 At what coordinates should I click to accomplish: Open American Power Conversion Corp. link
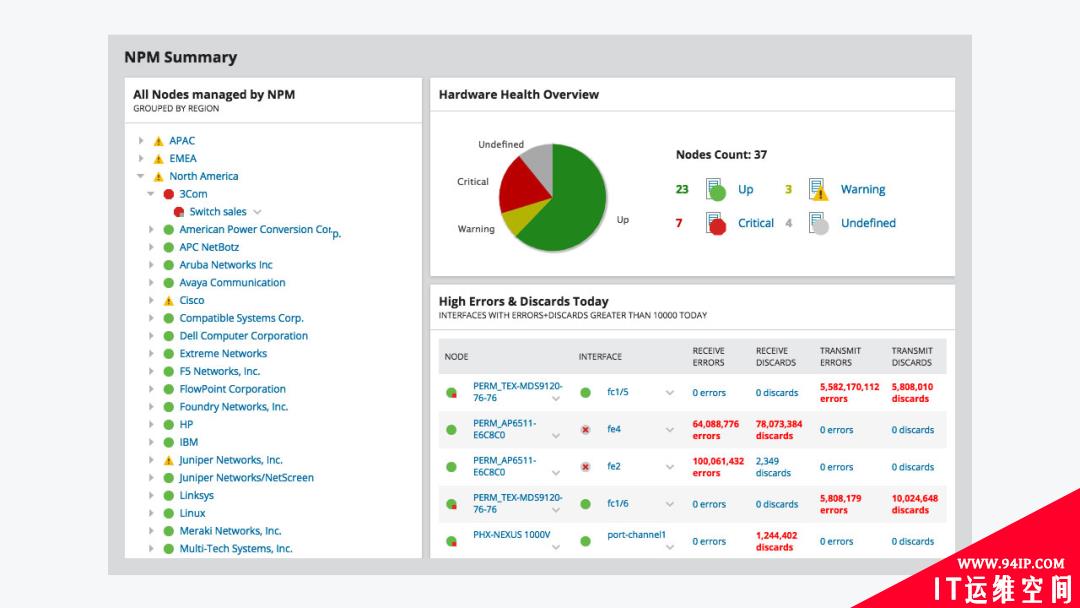[260, 231]
